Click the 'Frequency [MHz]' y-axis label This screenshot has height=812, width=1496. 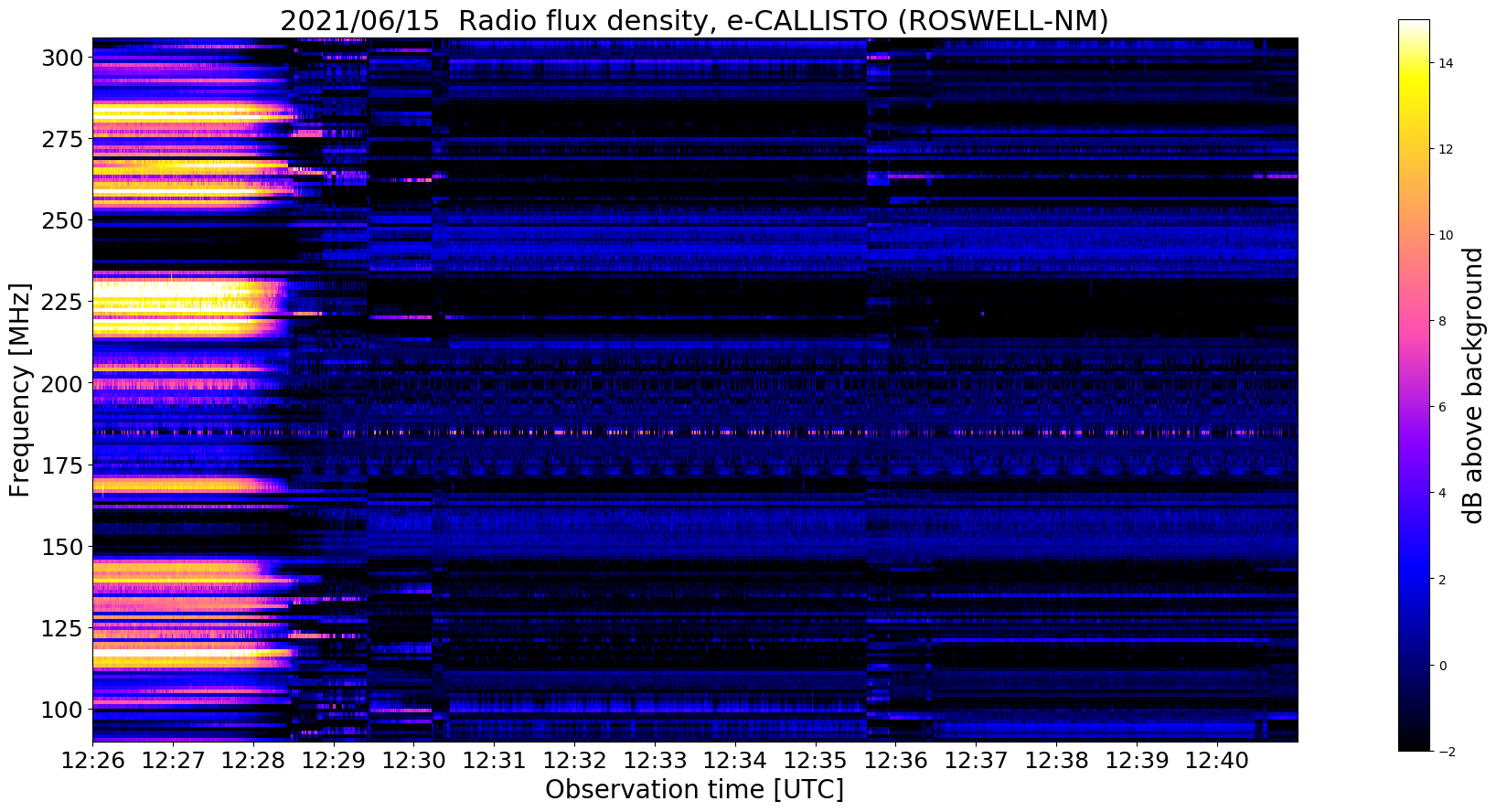coord(20,390)
